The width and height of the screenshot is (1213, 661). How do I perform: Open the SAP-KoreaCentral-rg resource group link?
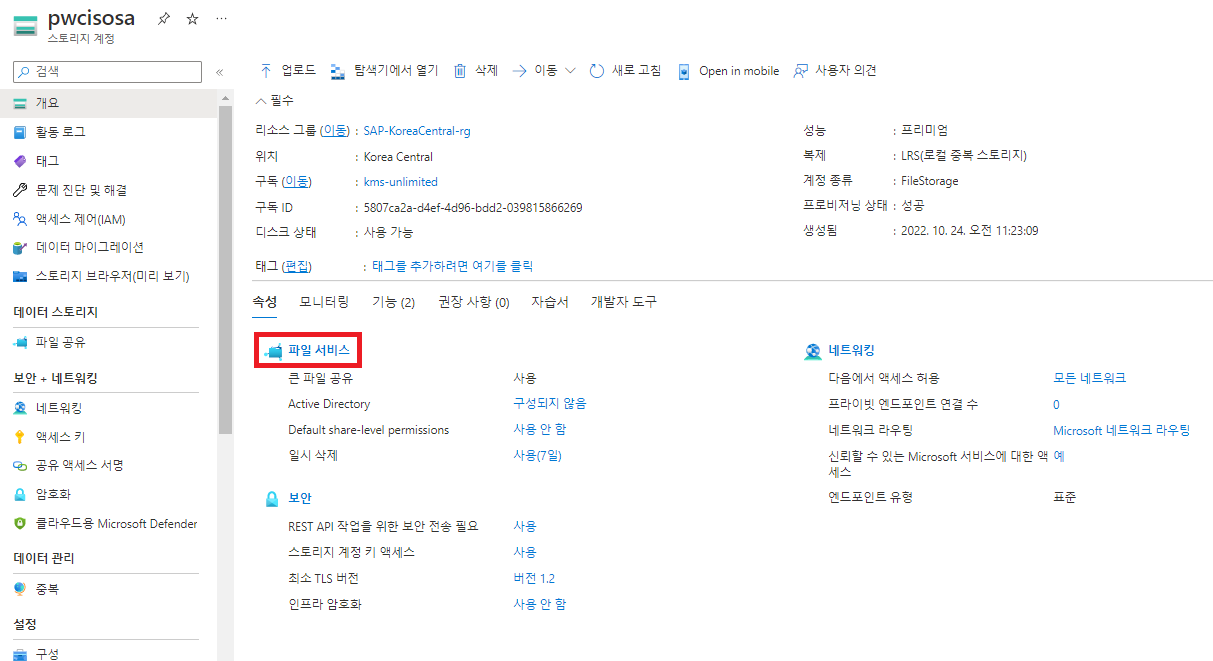(x=417, y=131)
